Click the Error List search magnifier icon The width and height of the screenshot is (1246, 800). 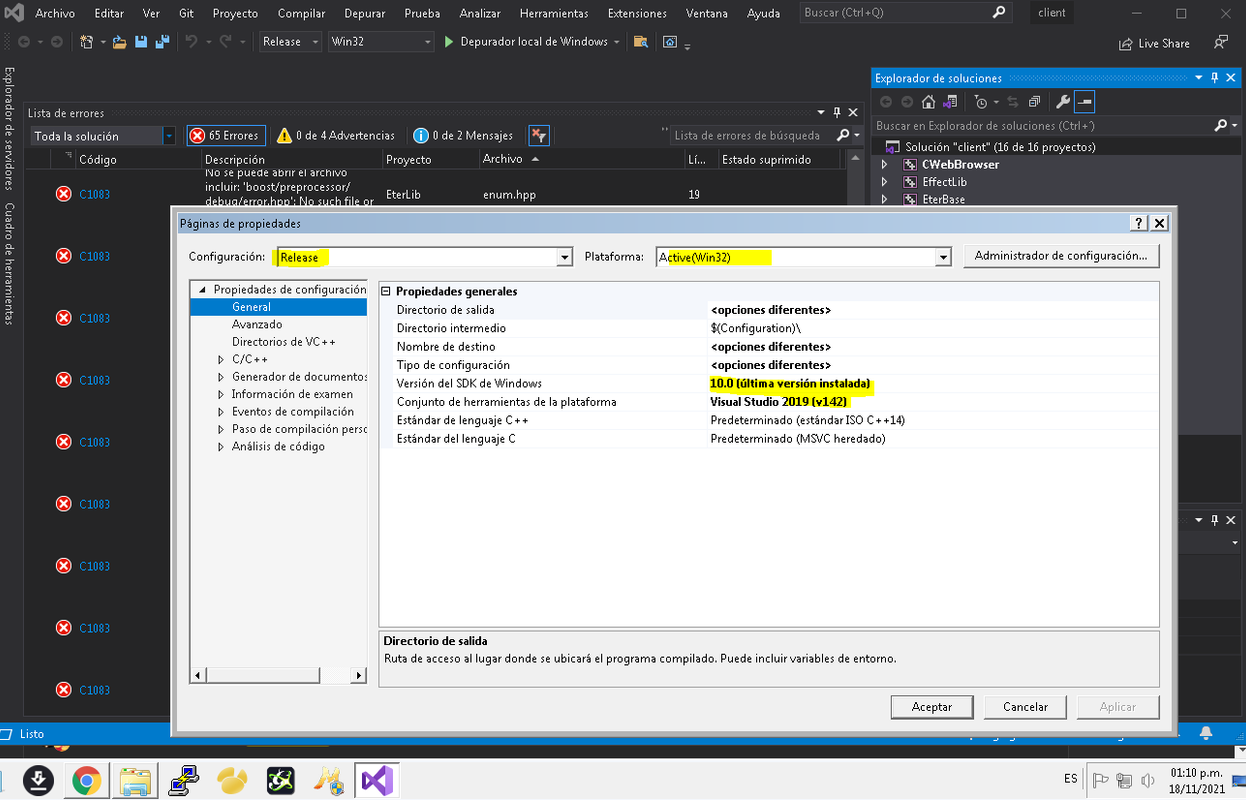(x=843, y=135)
